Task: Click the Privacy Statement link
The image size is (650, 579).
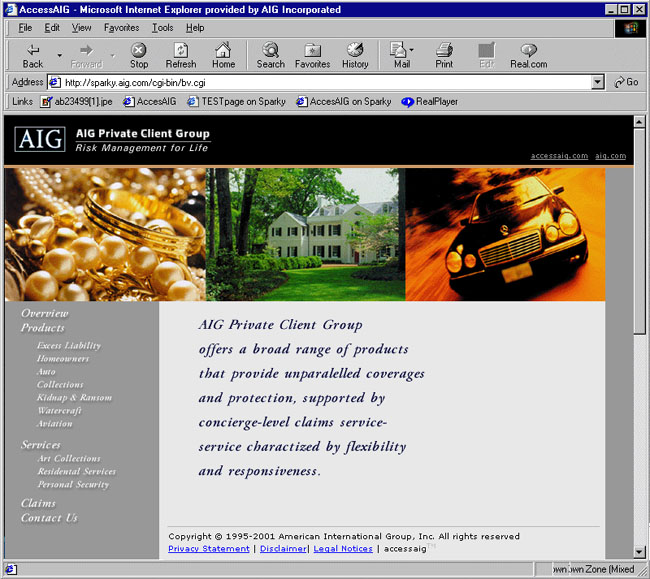Action: pyautogui.click(x=208, y=549)
